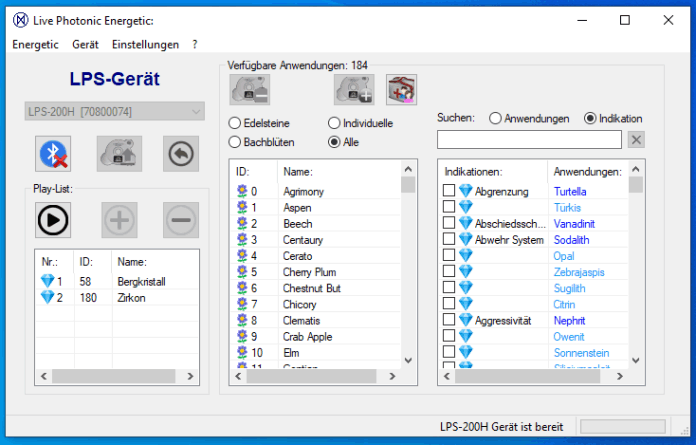
Task: Open the Energetic menu
Action: pyautogui.click(x=35, y=45)
